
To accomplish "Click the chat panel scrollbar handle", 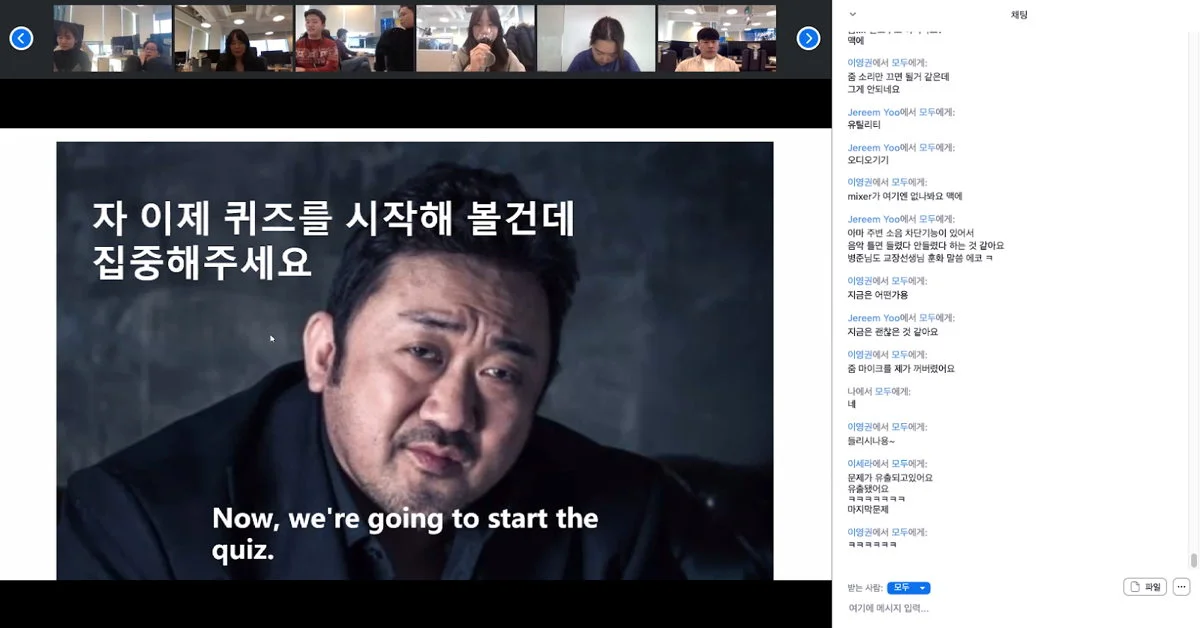I will [1193, 560].
